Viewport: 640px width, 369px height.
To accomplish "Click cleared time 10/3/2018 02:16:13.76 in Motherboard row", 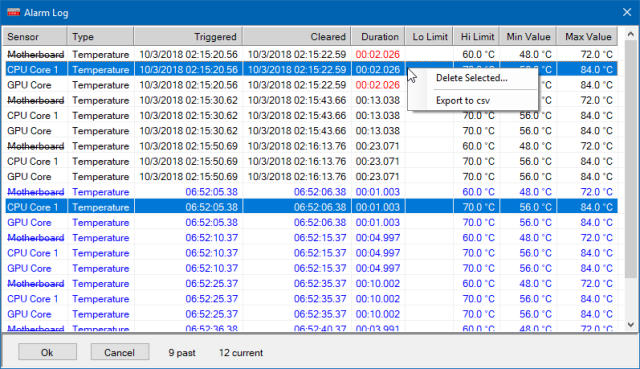I will pos(297,146).
